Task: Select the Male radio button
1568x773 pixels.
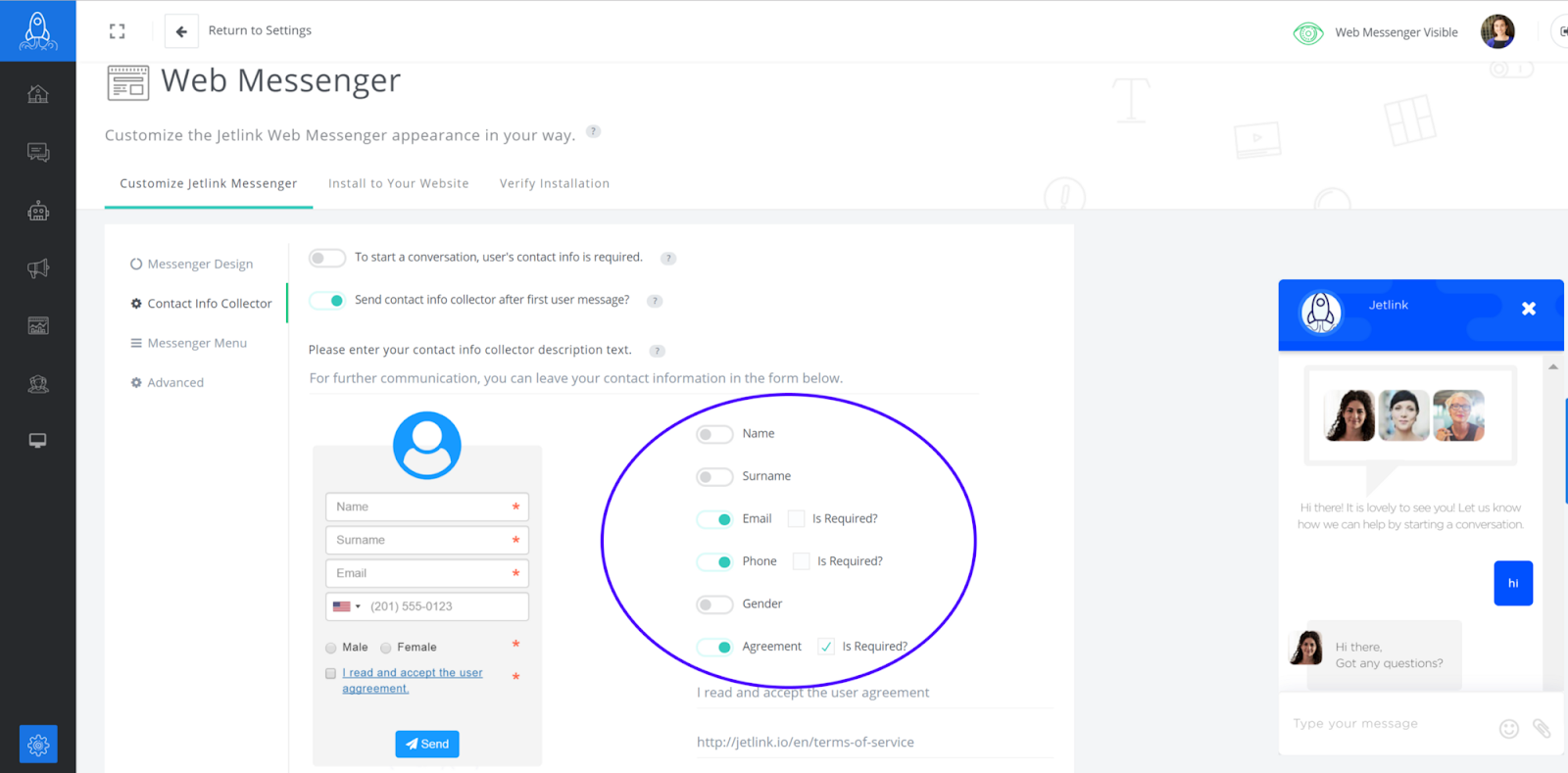Action: click(331, 648)
